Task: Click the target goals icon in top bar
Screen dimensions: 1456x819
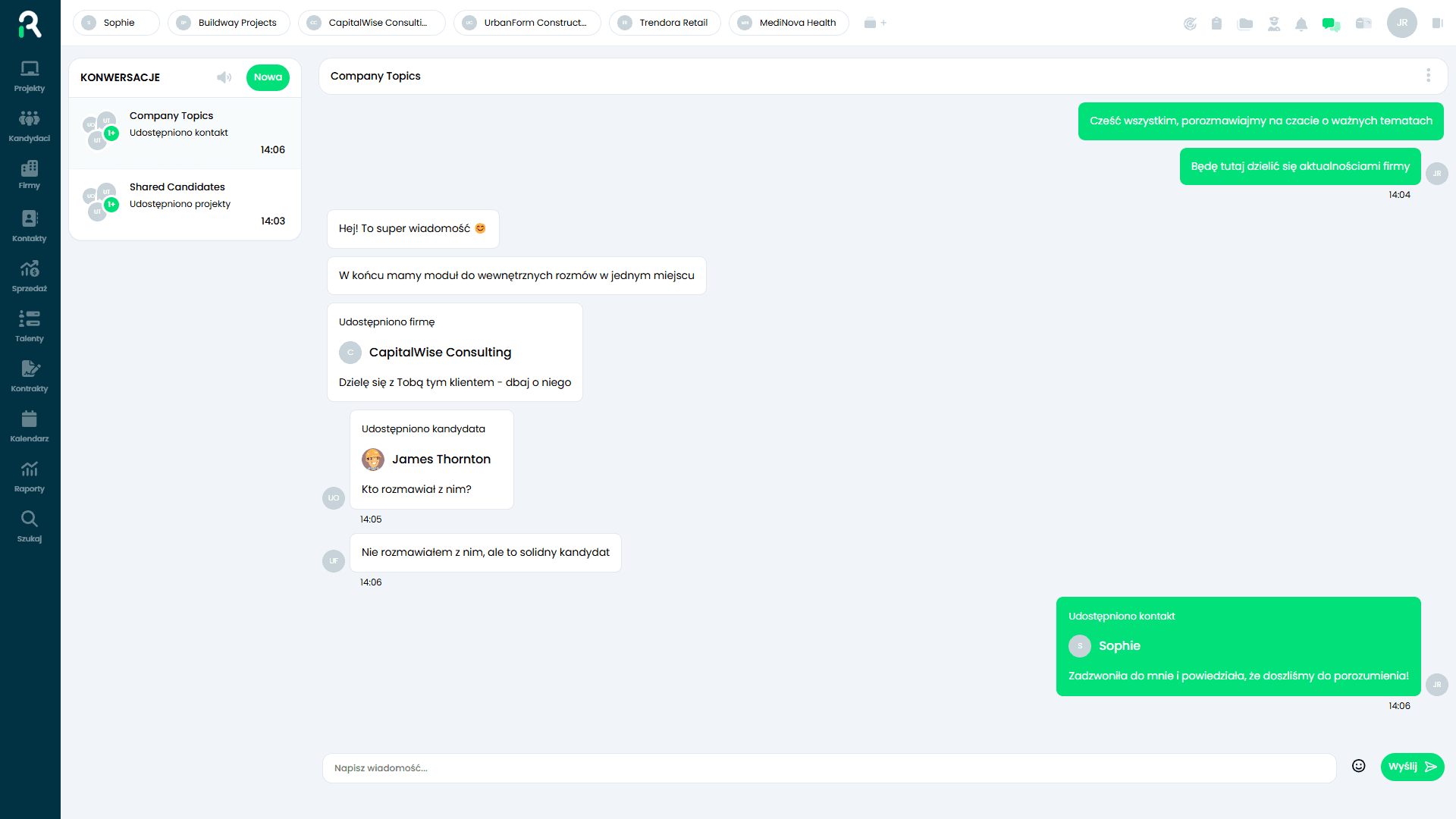Action: coord(1190,24)
